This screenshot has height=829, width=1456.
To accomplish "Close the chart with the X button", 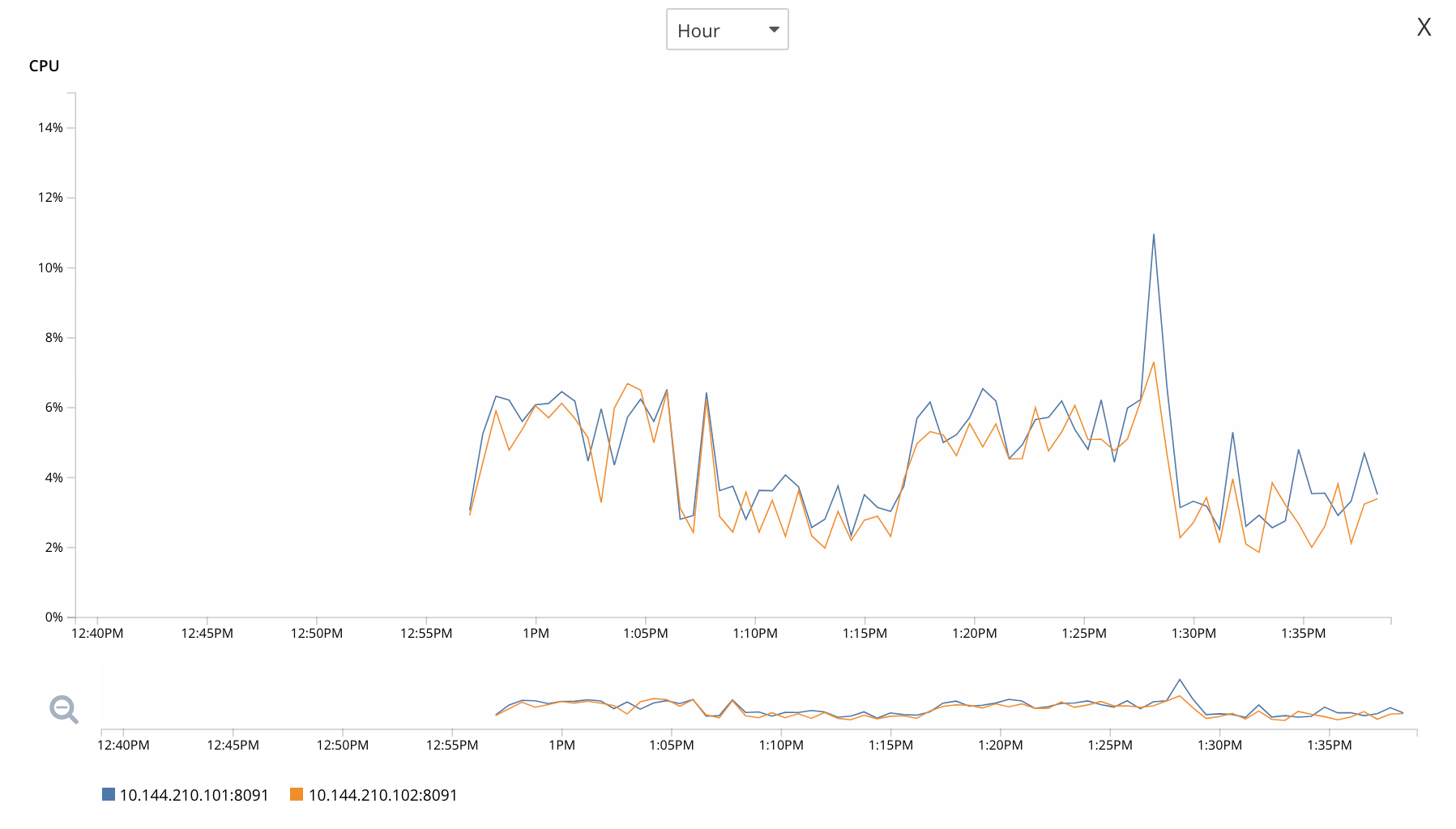I will 1424,28.
